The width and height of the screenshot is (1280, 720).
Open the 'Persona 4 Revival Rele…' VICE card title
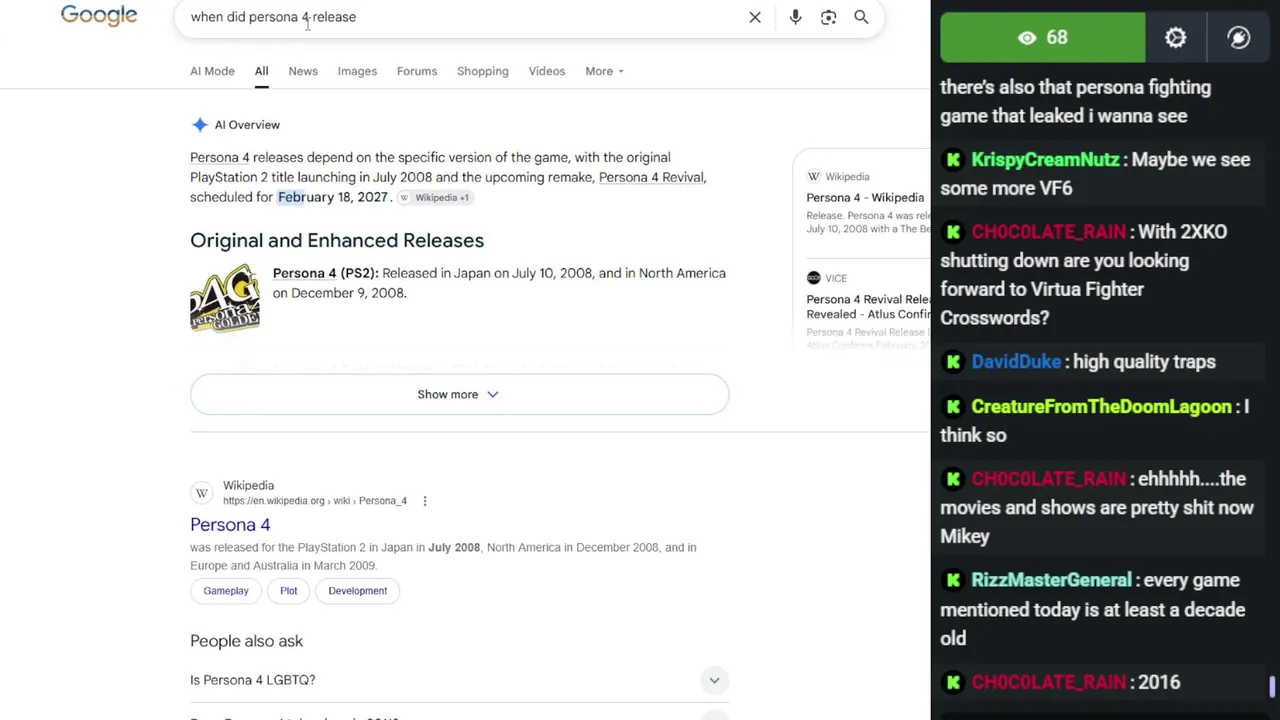click(868, 306)
